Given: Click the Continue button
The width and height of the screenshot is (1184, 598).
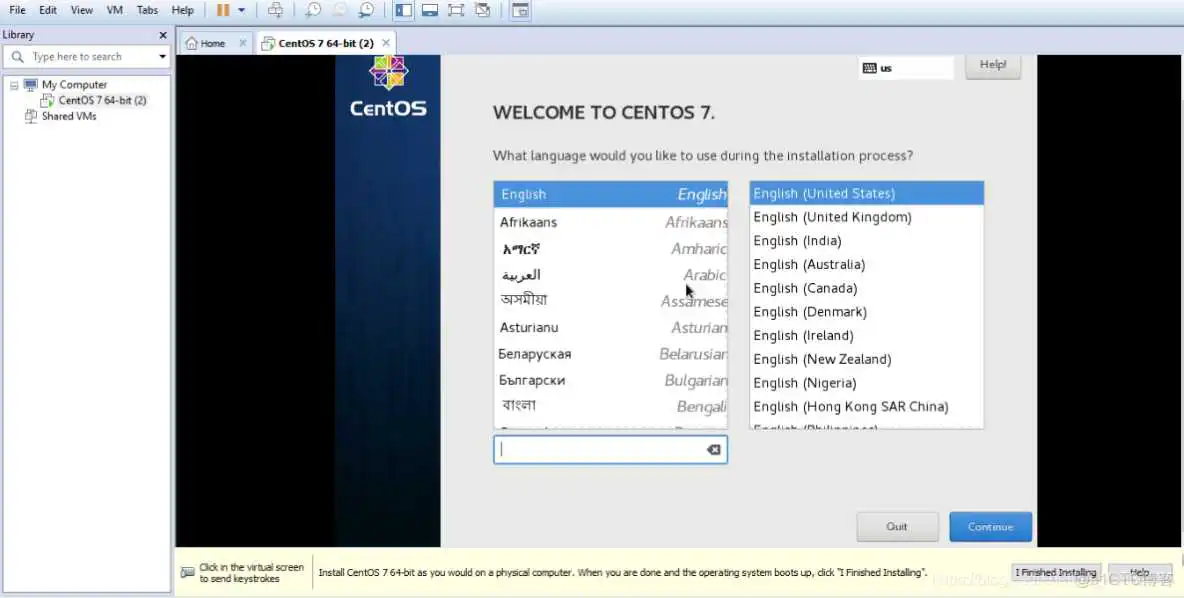Looking at the screenshot, I should [x=990, y=527].
